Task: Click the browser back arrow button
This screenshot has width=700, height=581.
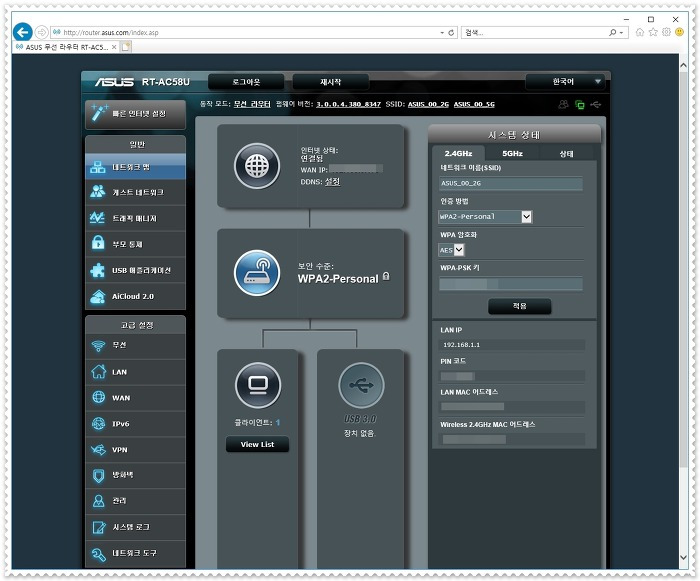Action: (x=23, y=32)
